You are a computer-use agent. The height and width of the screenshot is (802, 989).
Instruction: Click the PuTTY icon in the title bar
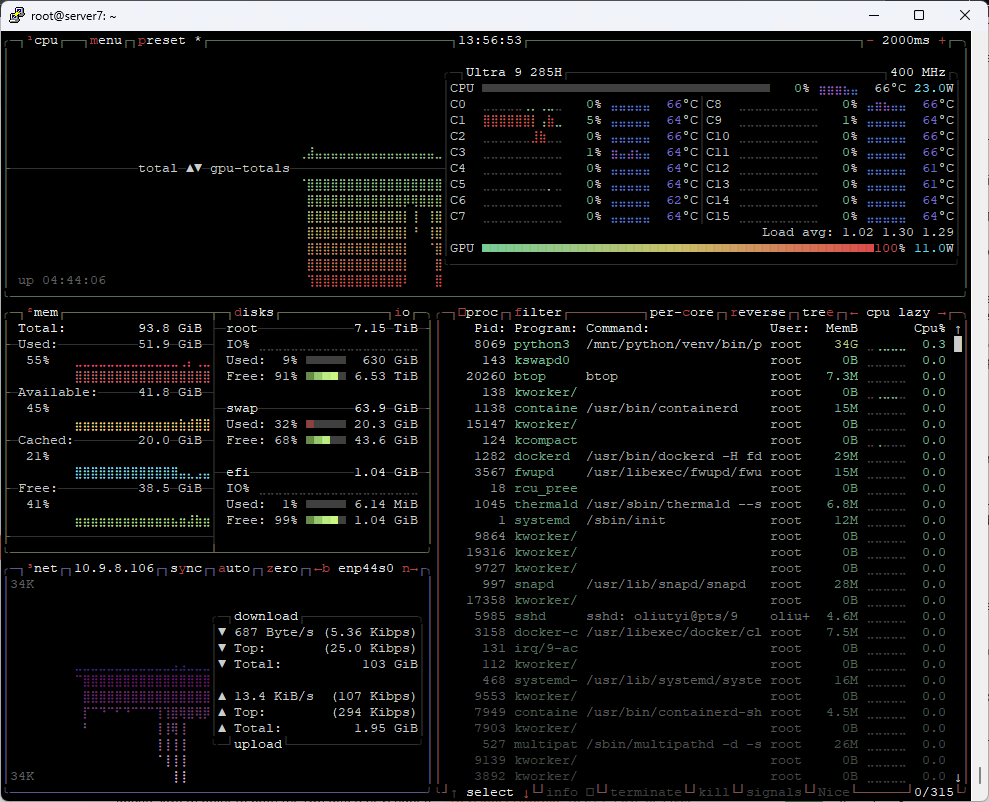(x=17, y=15)
